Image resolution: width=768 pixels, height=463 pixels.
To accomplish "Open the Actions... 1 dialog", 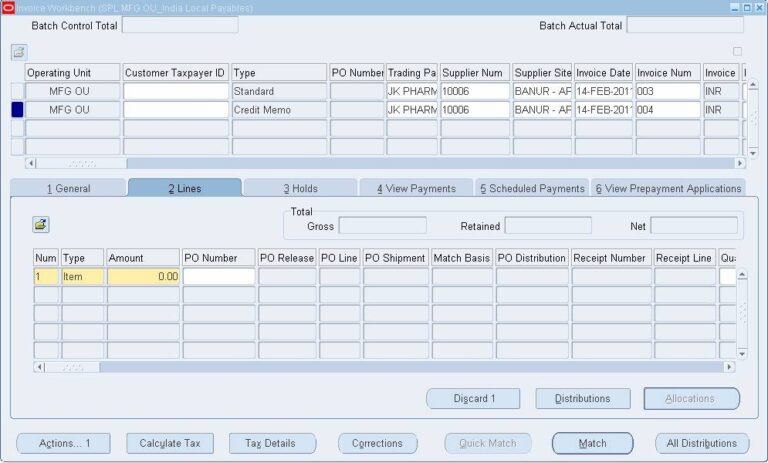I will [x=64, y=443].
